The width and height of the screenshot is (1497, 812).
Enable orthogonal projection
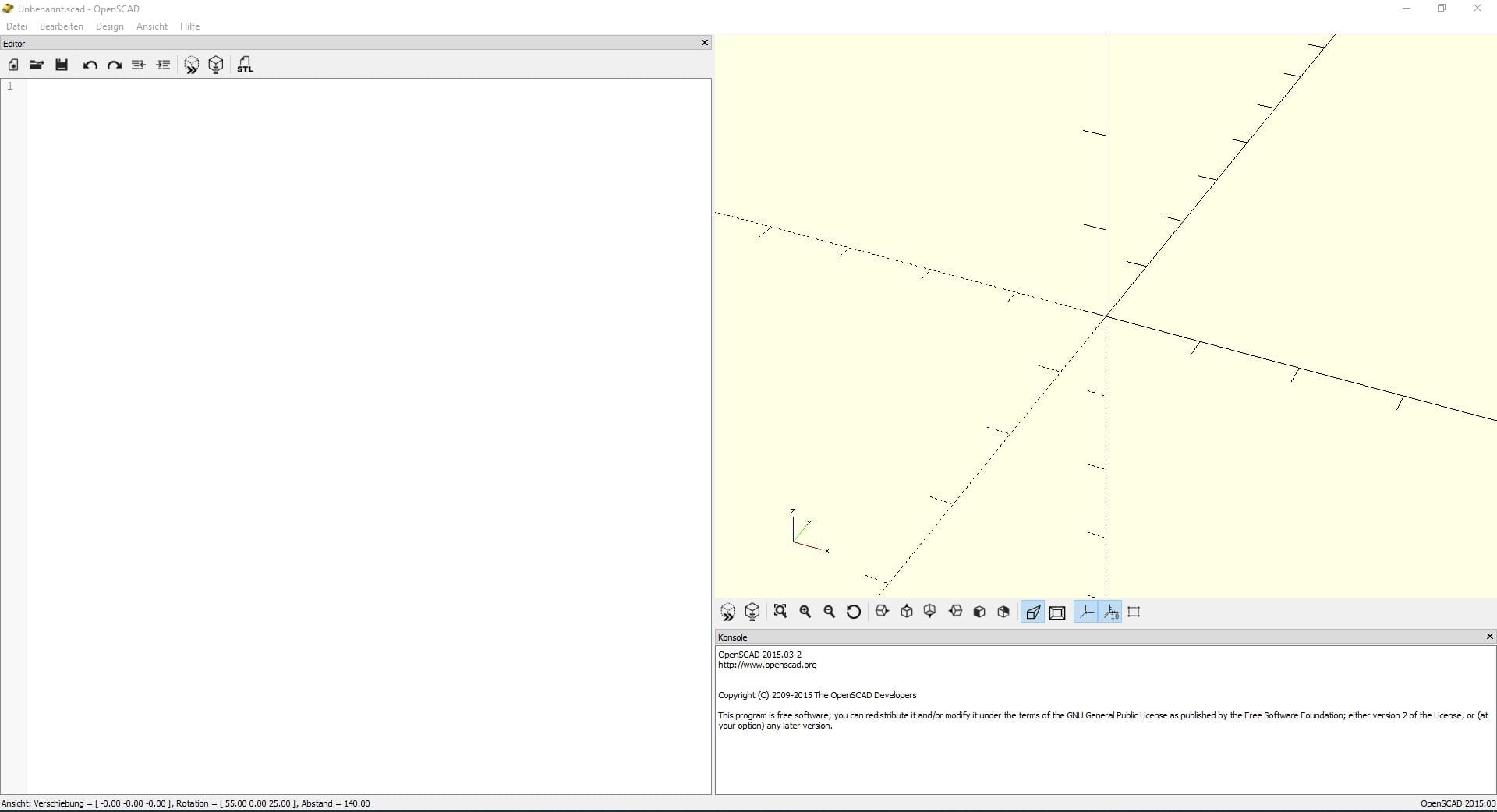1057,612
